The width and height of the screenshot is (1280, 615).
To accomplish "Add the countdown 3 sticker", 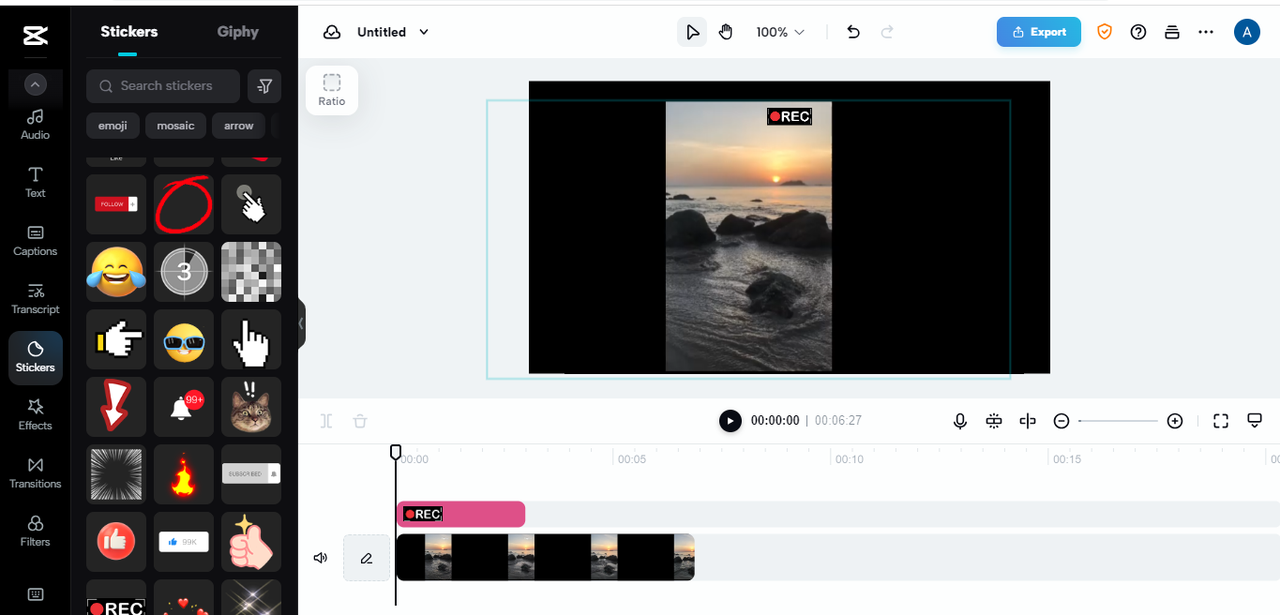I will [183, 271].
